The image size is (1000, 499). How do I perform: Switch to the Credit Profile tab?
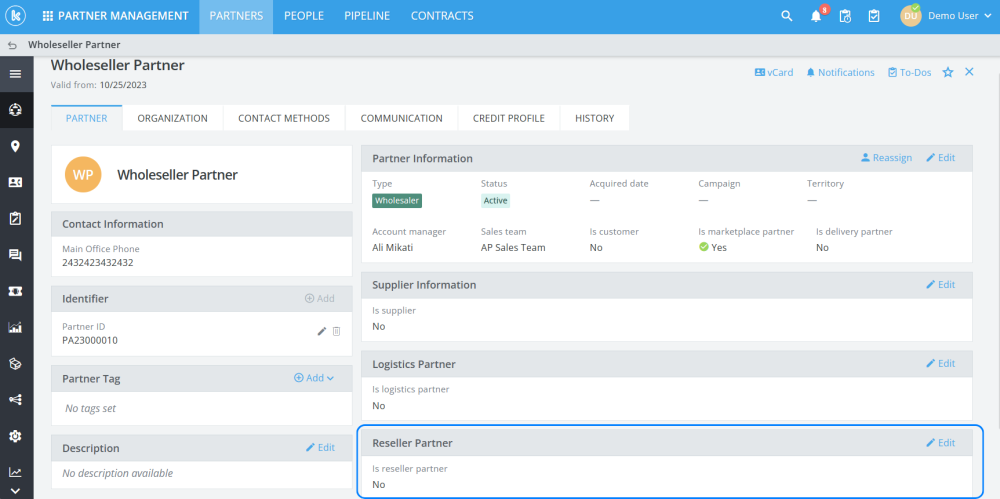coord(508,118)
